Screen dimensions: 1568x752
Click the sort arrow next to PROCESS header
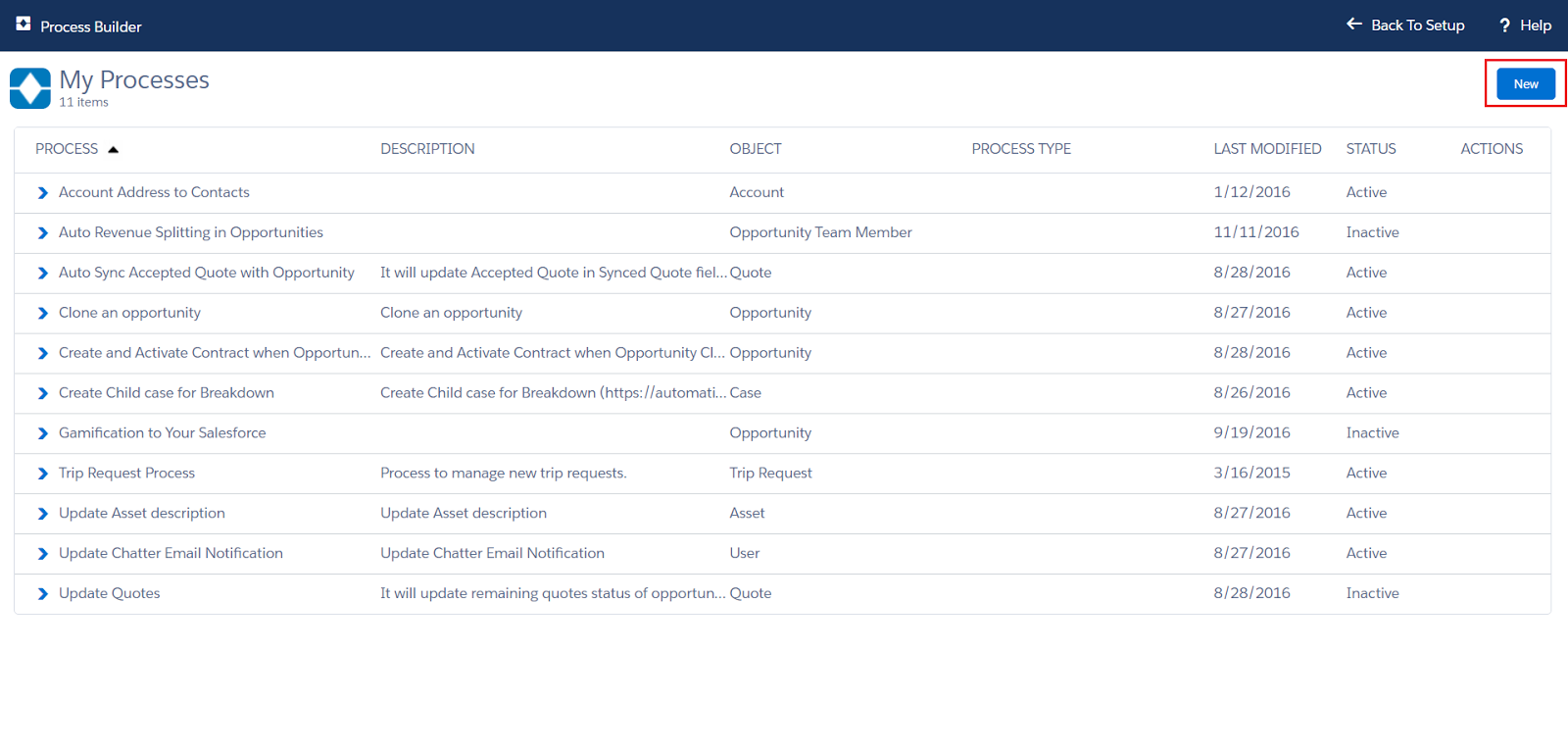[x=113, y=150]
